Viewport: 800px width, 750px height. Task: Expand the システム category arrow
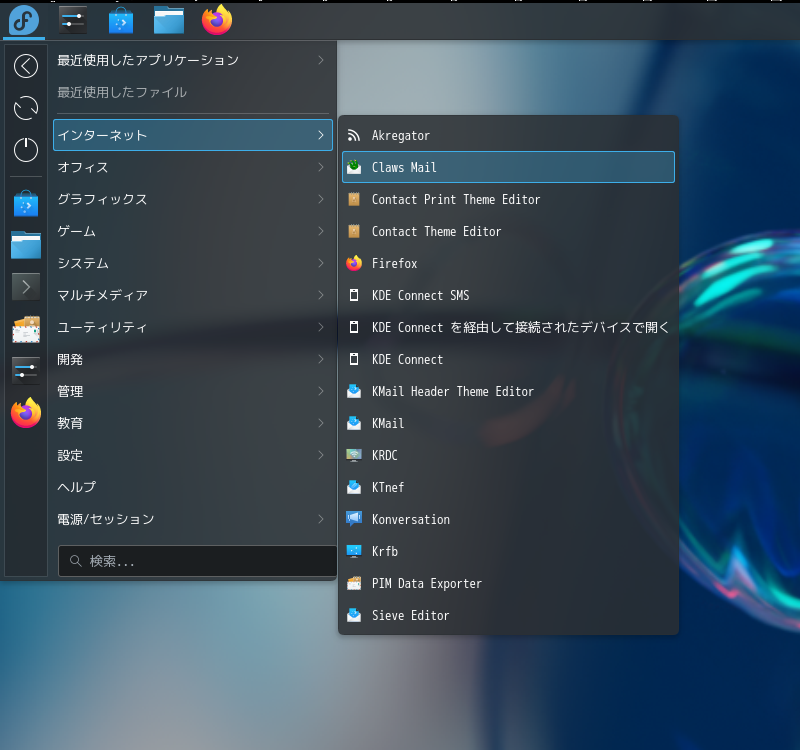[321, 263]
